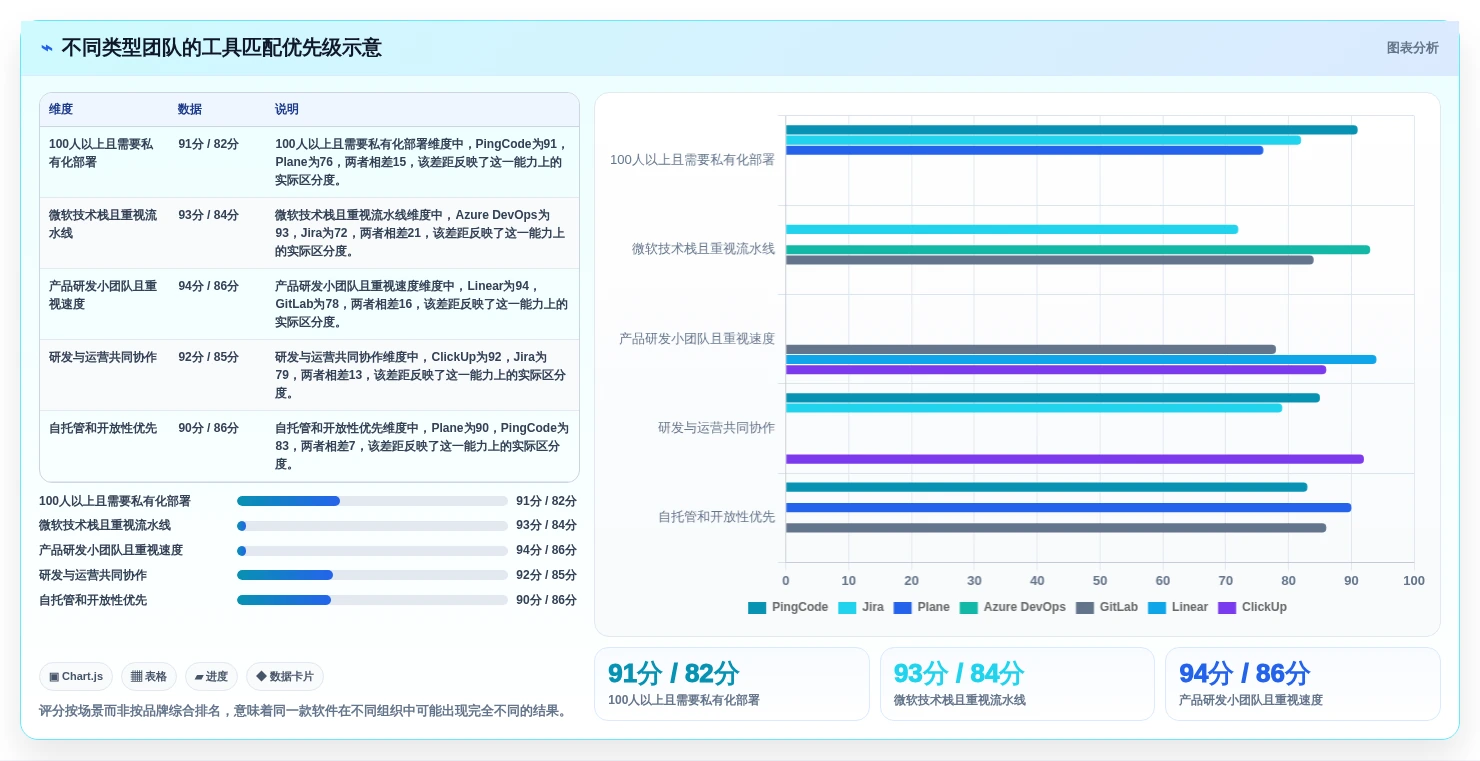Viewport: 1480px width, 761px height.
Task: Toggle ClickUp legend color box
Action: pos(1227,608)
